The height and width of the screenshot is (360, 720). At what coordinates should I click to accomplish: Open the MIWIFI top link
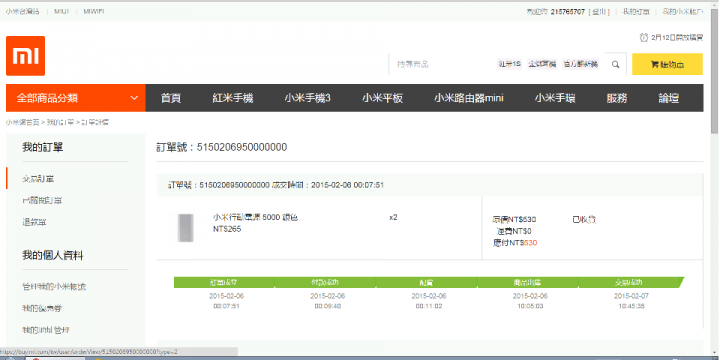pyautogui.click(x=94, y=11)
